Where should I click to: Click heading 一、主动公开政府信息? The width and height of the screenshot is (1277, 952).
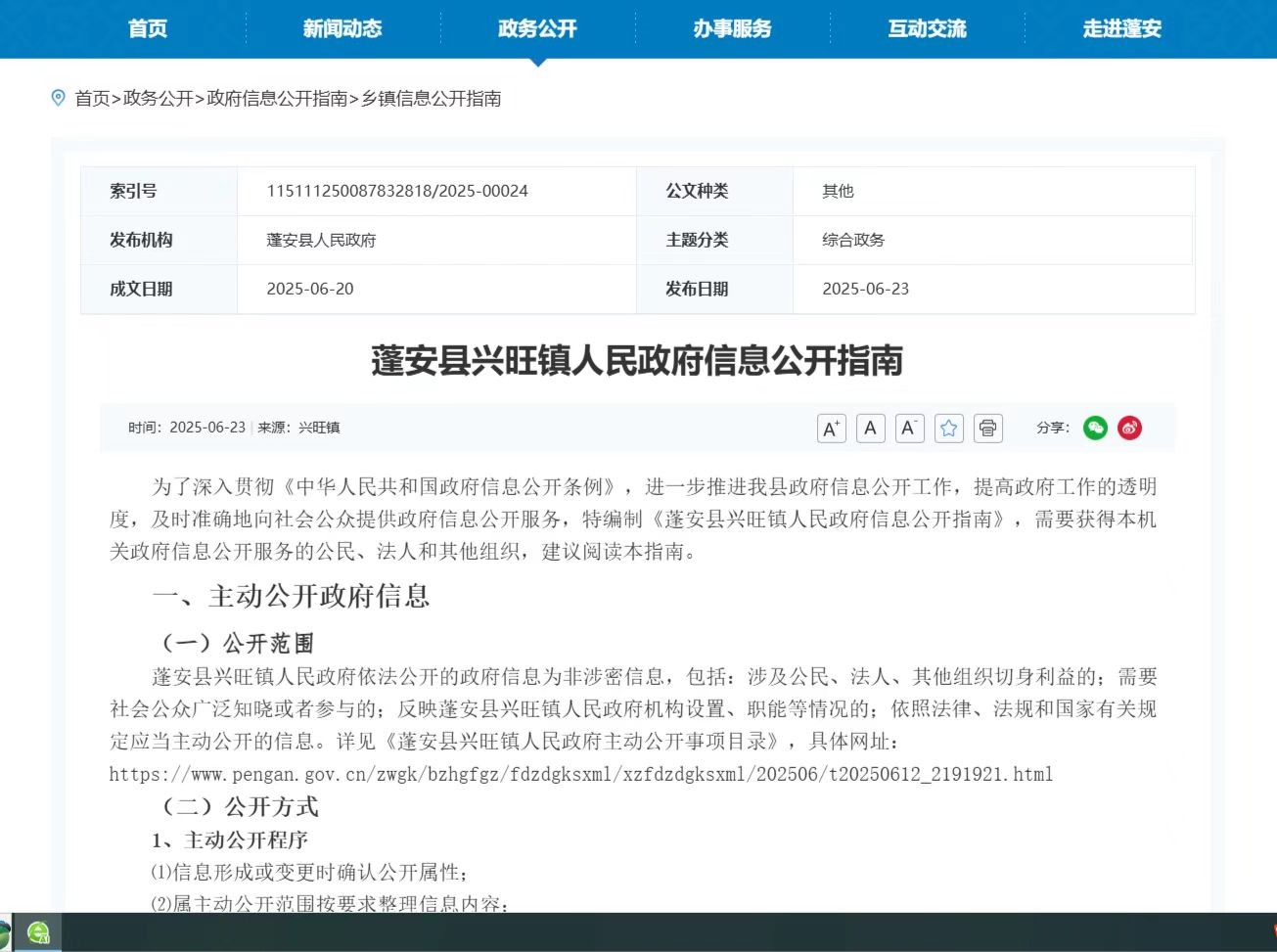(x=291, y=596)
